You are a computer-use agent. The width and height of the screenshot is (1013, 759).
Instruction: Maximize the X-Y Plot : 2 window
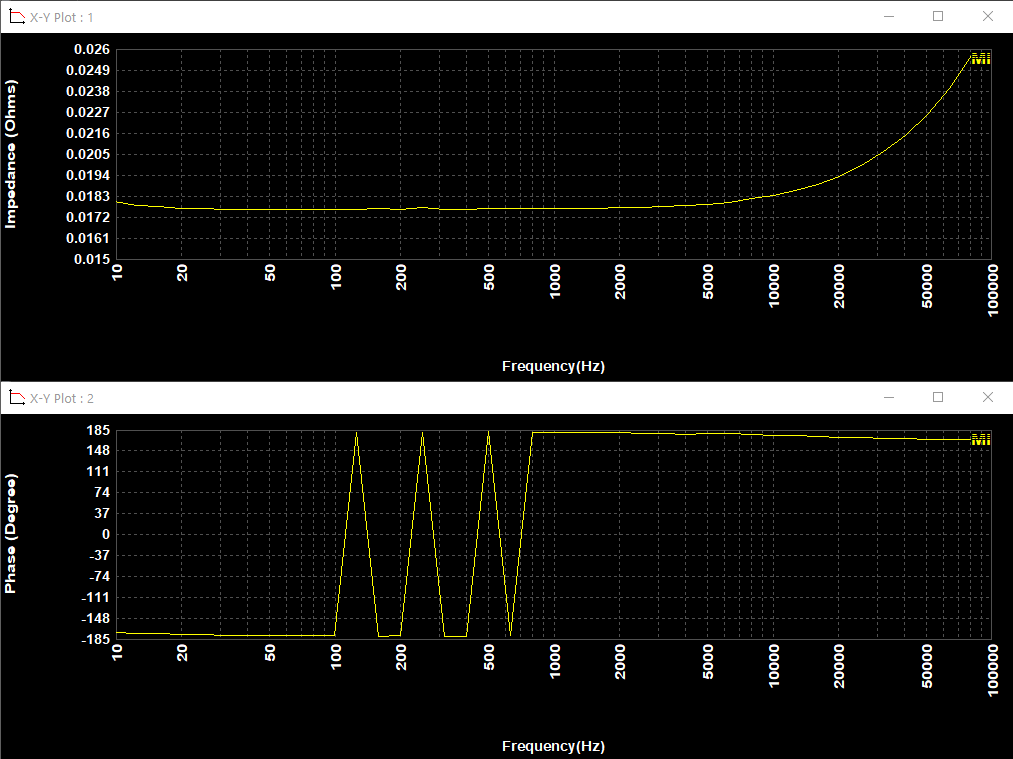click(938, 398)
